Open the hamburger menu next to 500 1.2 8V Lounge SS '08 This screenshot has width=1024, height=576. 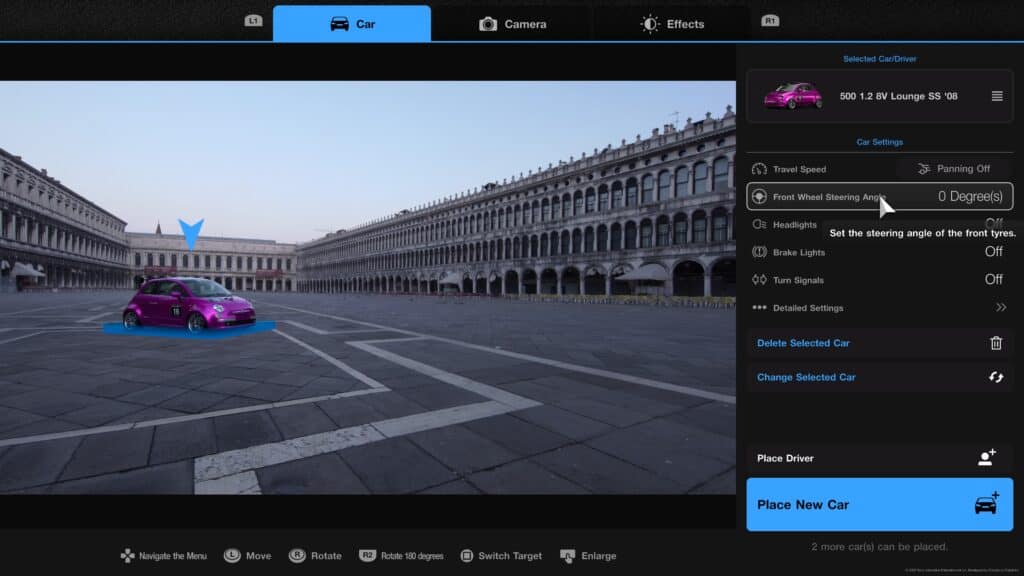[996, 97]
